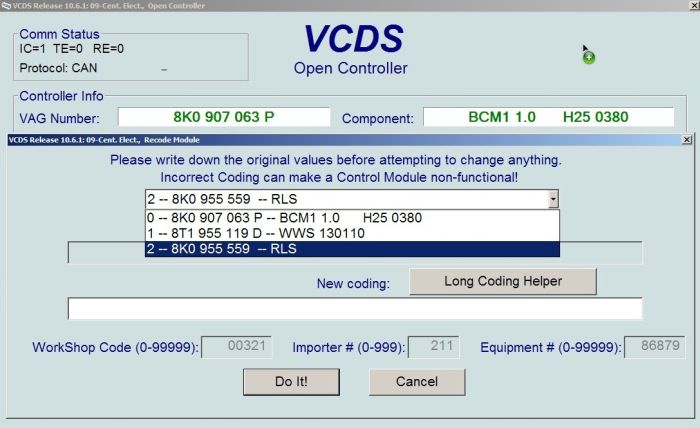Click the WorkShop Code field showing 00321
Image resolution: width=700 pixels, height=428 pixels.
coord(237,347)
